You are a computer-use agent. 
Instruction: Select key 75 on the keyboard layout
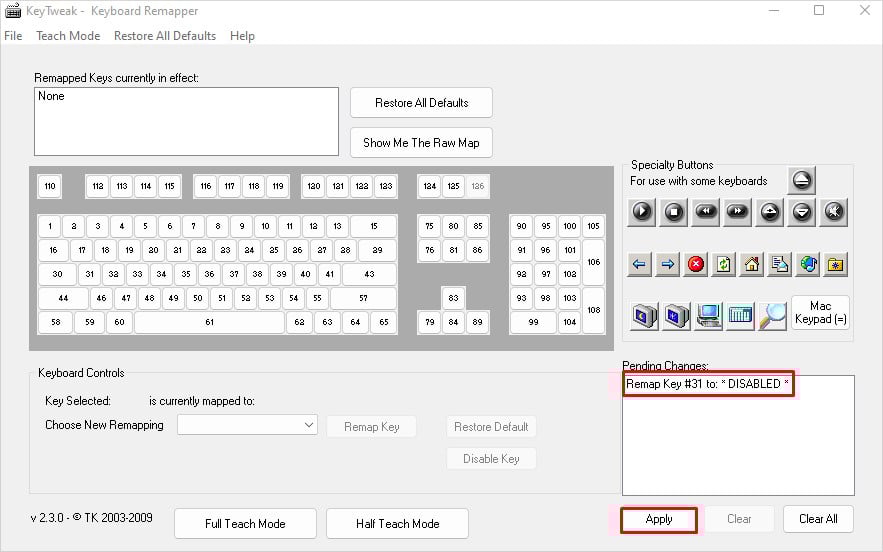coord(429,226)
